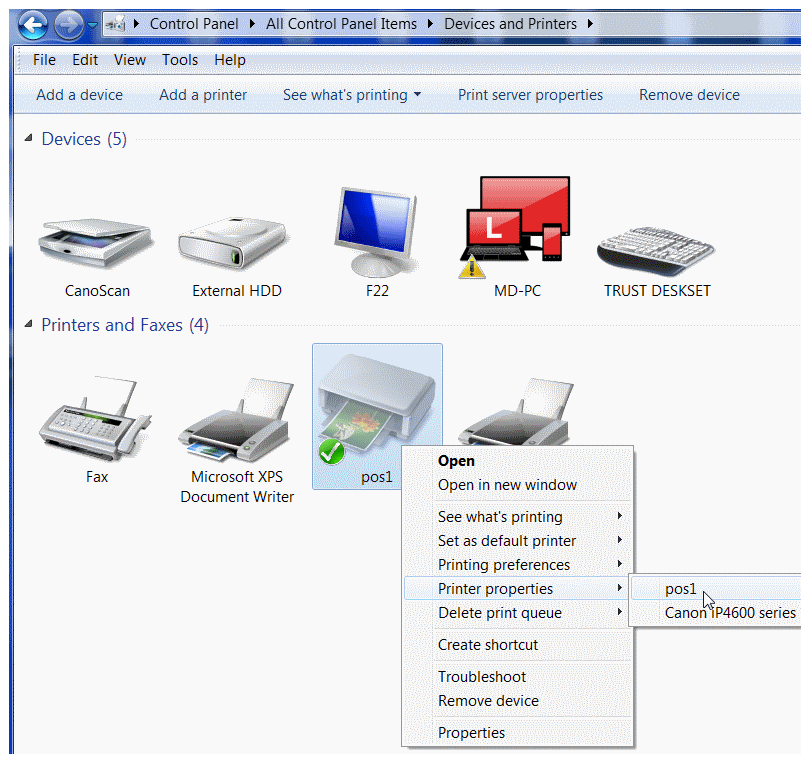809x762 pixels.
Task: Open the recent pages dropdown arrow
Action: [92, 25]
